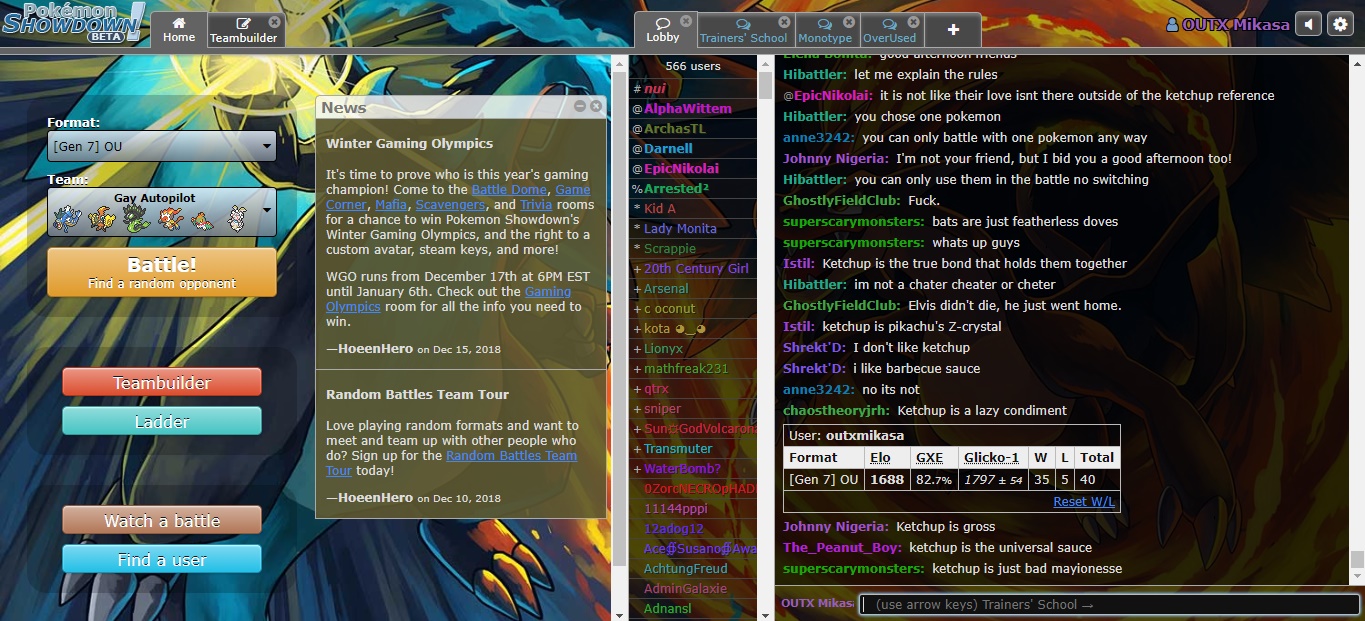Screen dimensions: 1365x621
Task: Click the Battle! find opponent button
Action: tap(162, 272)
